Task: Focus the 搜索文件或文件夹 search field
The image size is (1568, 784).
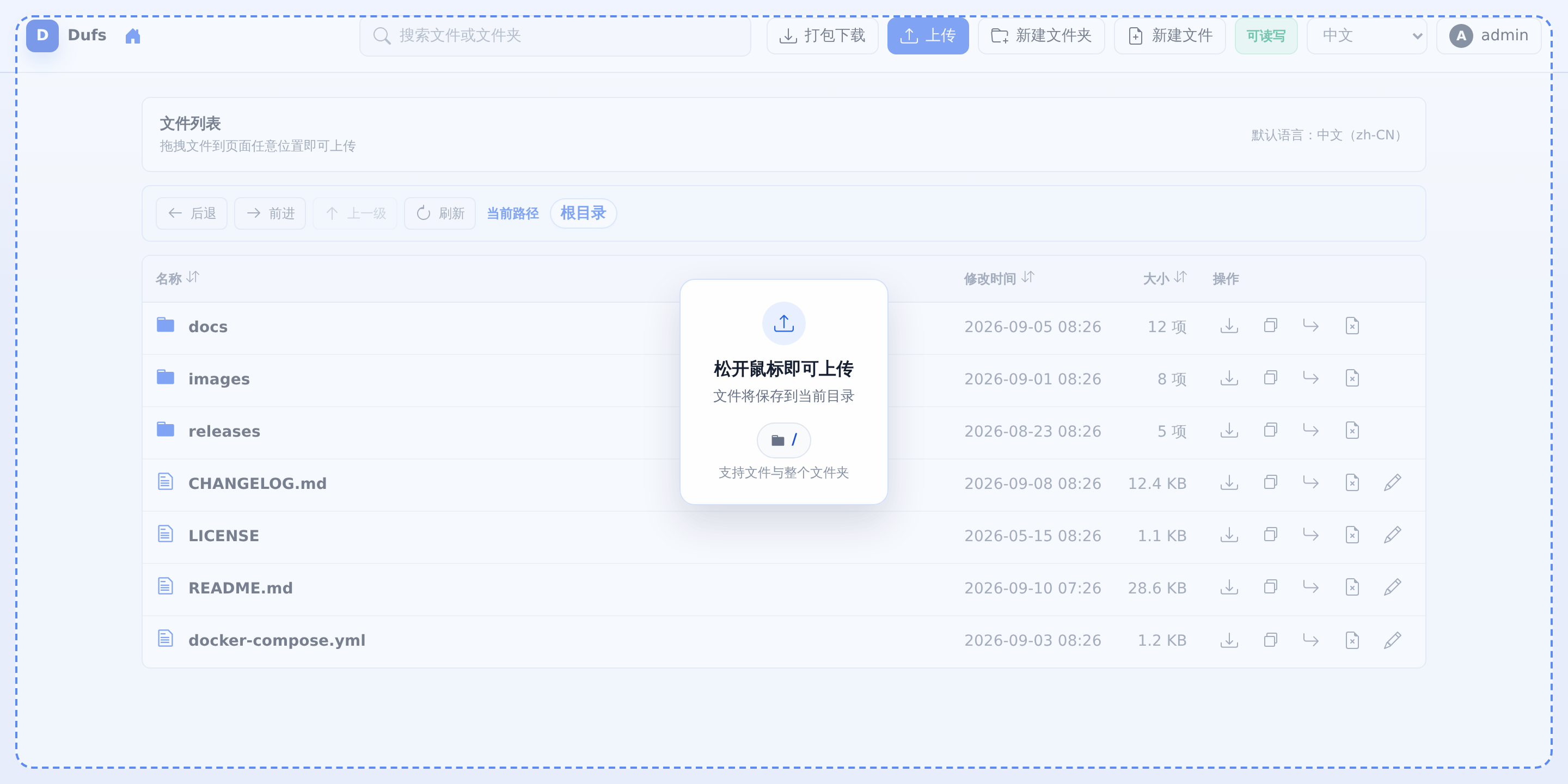Action: (x=555, y=36)
